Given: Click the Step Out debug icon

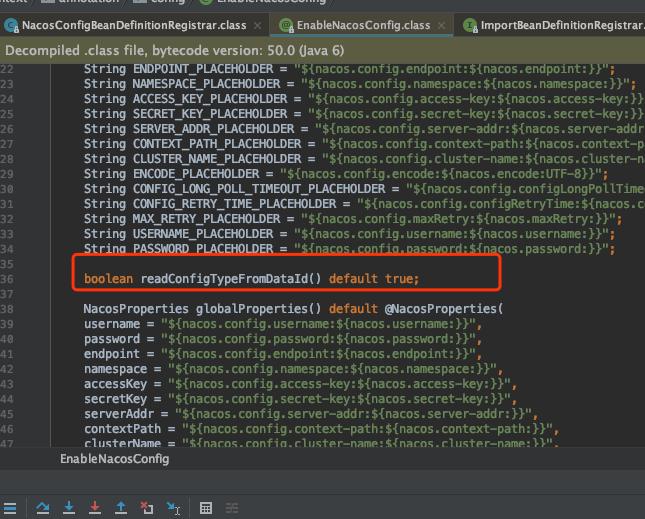Looking at the screenshot, I should [121, 508].
